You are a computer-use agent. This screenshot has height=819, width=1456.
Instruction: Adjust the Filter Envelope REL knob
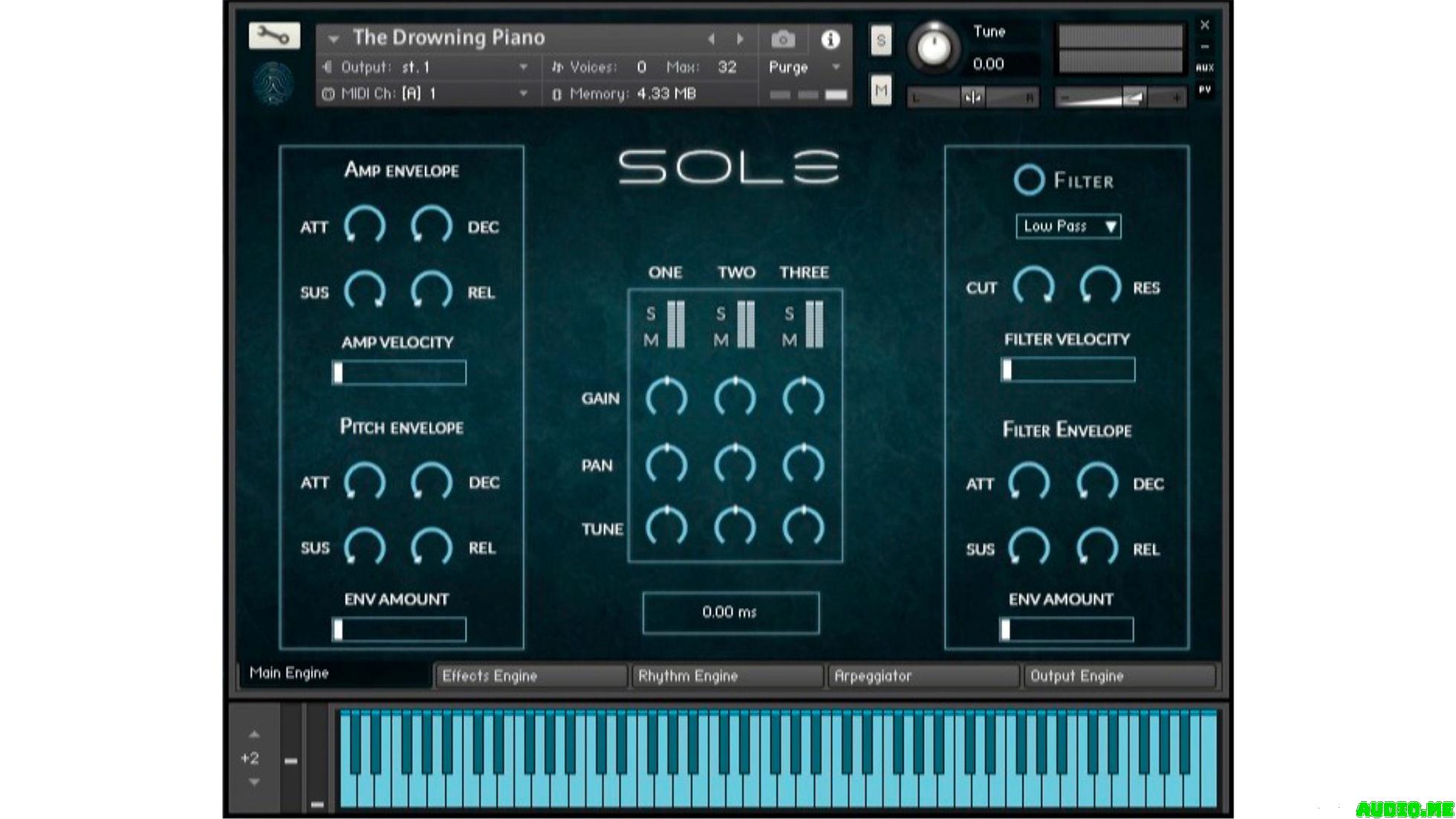(x=1097, y=547)
